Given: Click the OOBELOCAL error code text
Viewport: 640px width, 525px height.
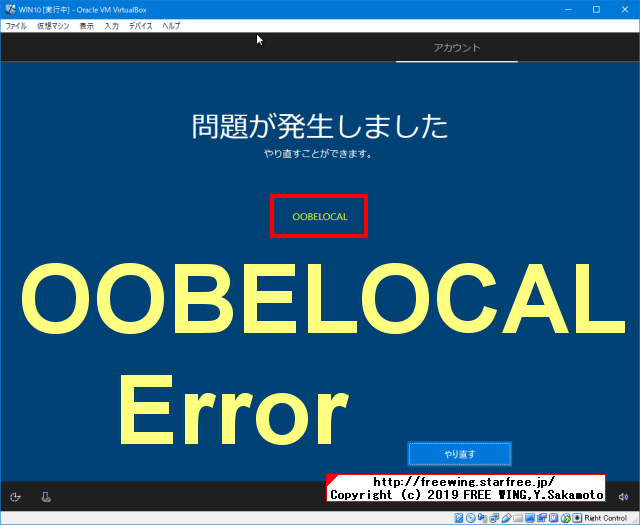Looking at the screenshot, I should (320, 216).
